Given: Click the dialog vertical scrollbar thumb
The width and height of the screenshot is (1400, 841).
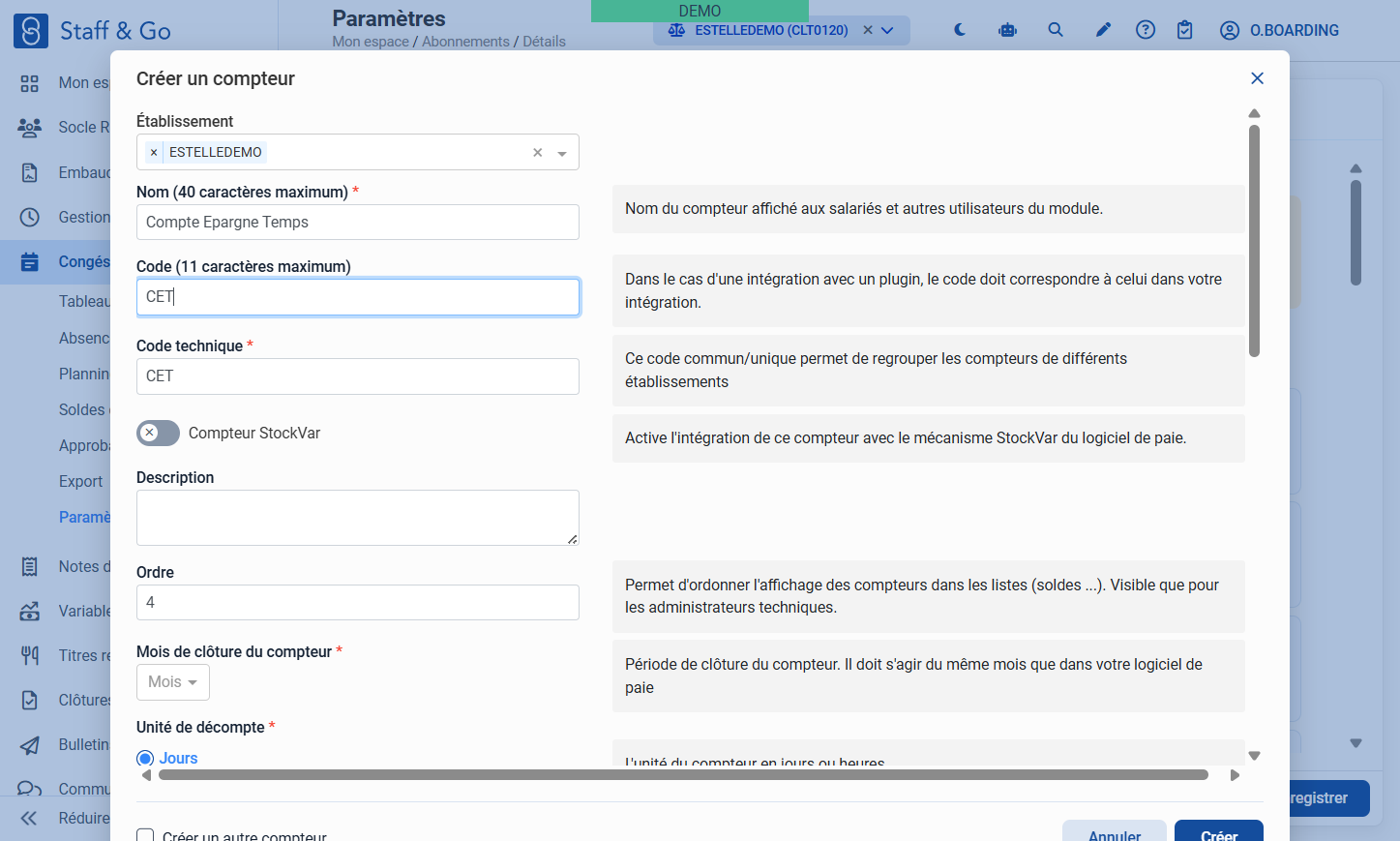Looking at the screenshot, I should point(1254,241).
